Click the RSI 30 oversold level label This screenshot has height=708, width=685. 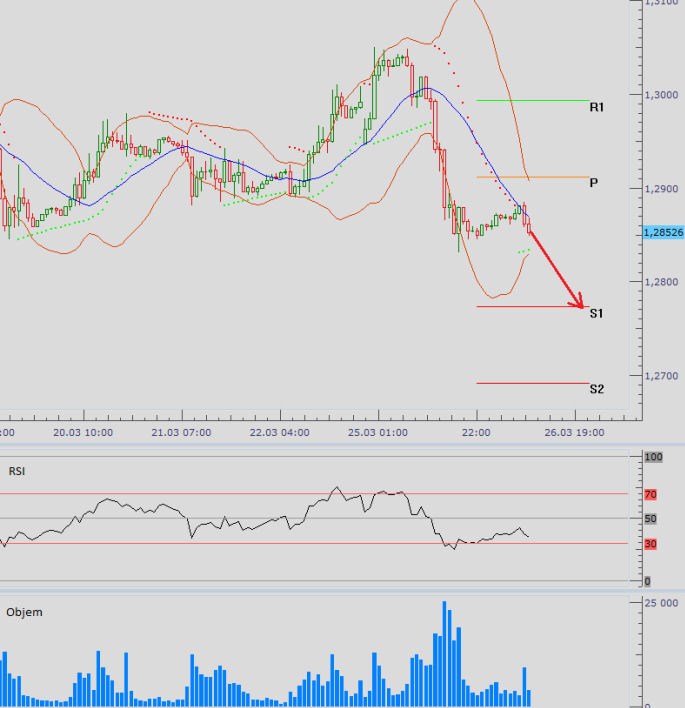pos(650,544)
